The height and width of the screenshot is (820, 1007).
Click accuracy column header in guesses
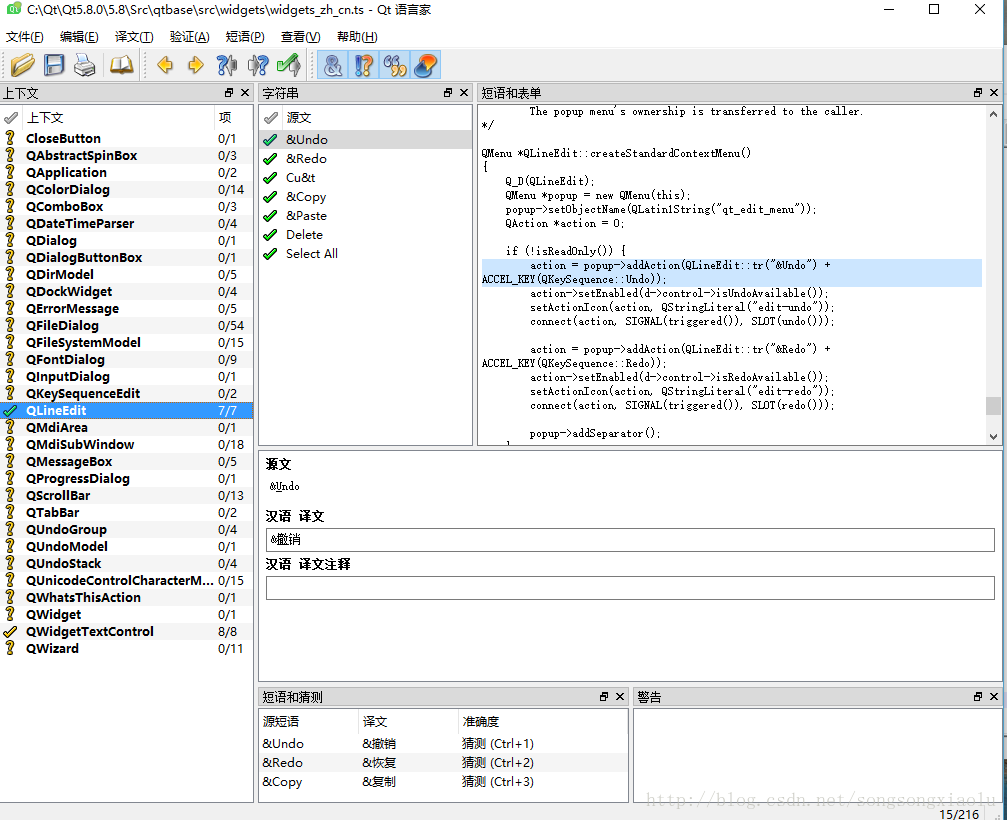pyautogui.click(x=543, y=721)
